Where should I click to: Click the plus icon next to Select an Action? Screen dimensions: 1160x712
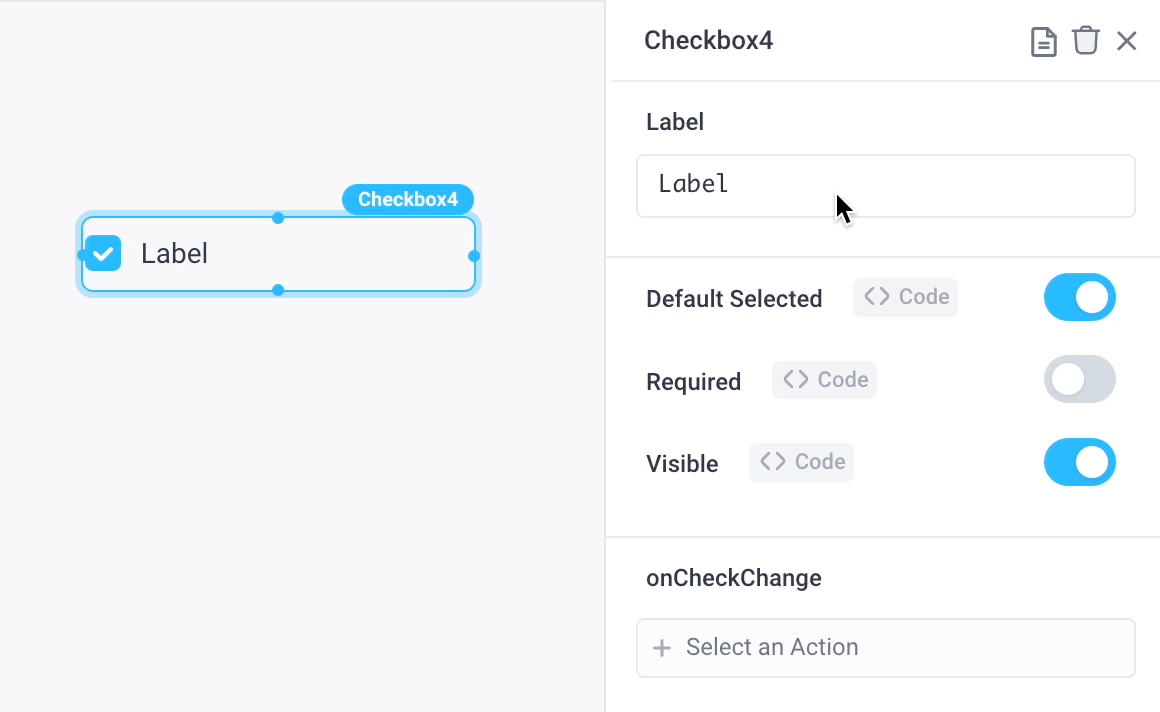[x=662, y=648]
